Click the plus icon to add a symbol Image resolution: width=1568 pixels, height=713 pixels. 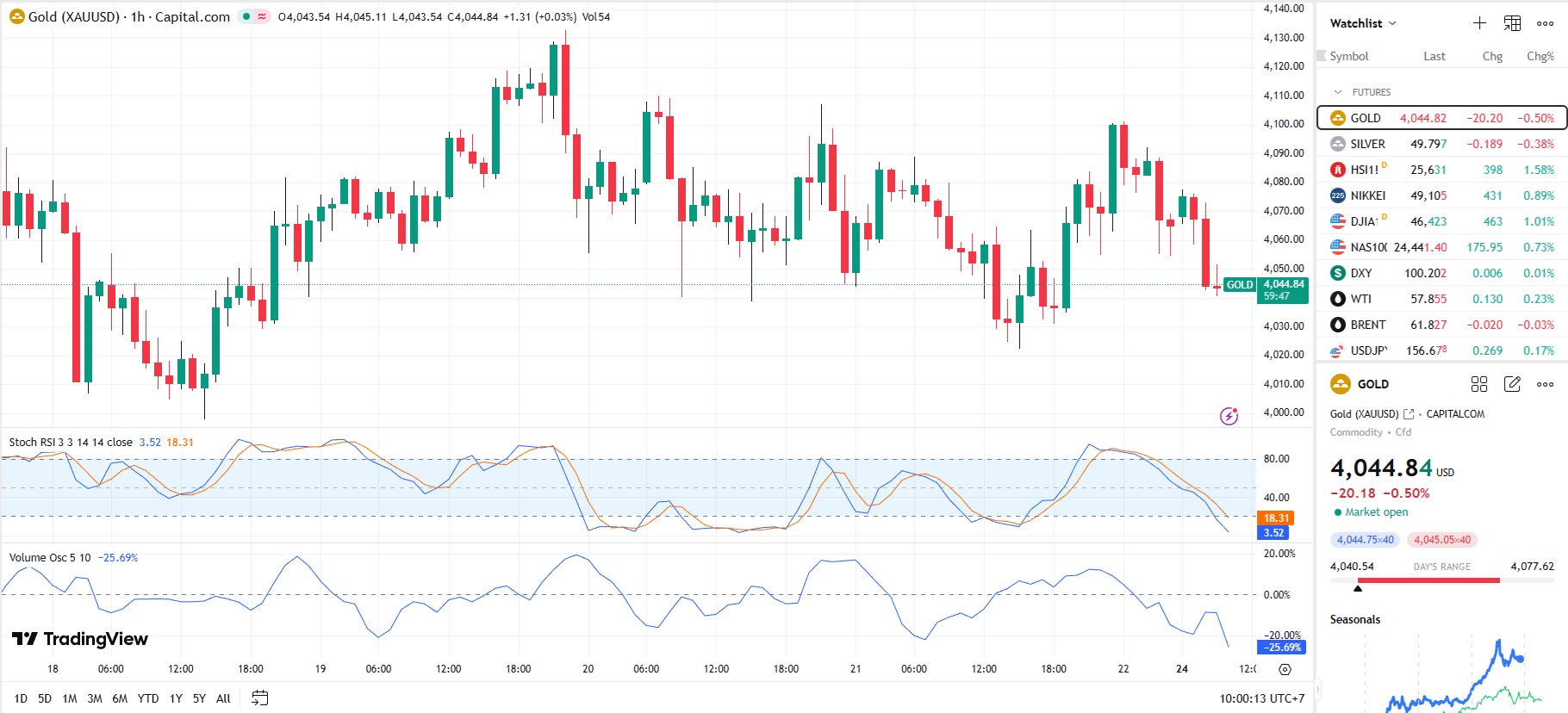pyautogui.click(x=1479, y=23)
